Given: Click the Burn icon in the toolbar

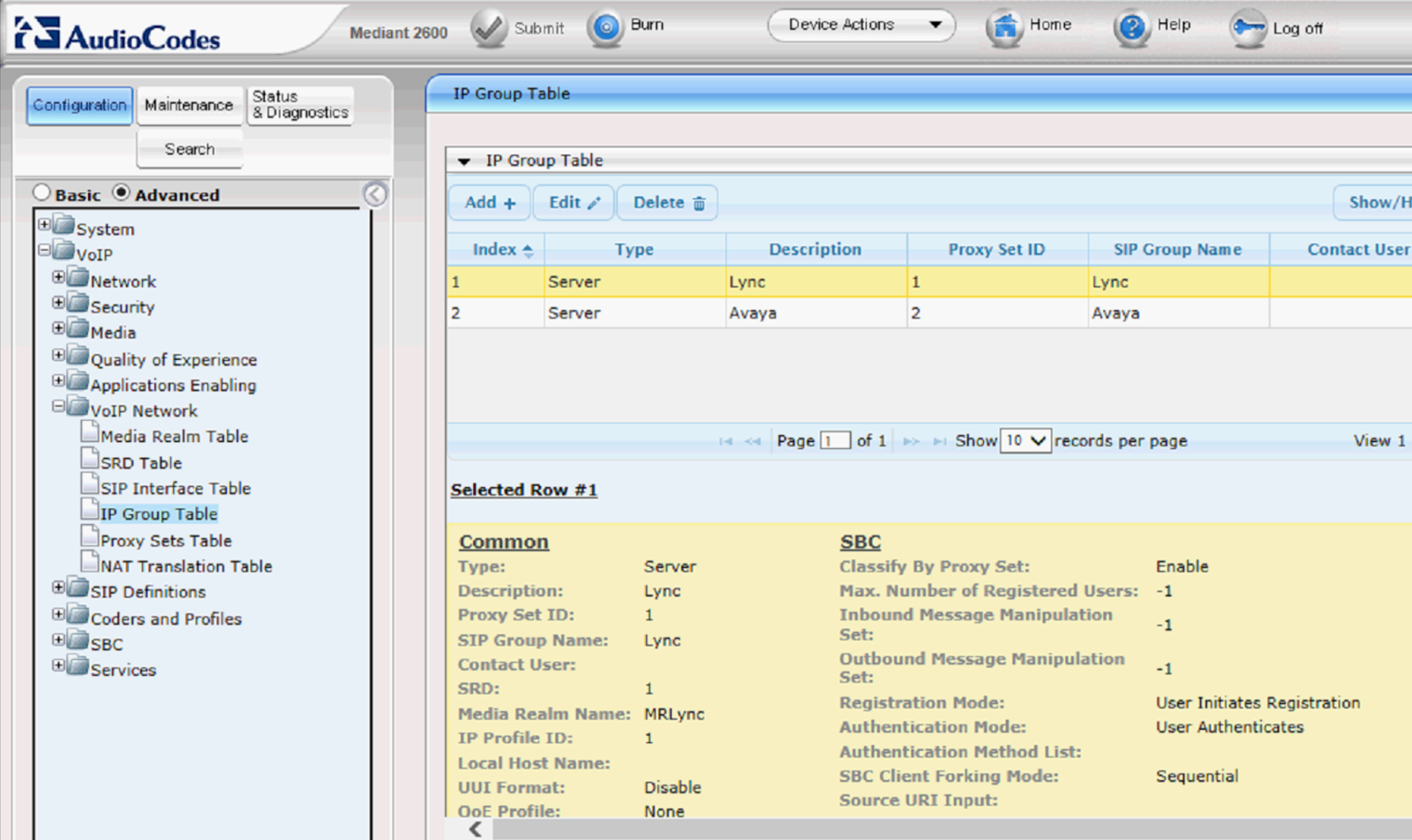Looking at the screenshot, I should 605,26.
